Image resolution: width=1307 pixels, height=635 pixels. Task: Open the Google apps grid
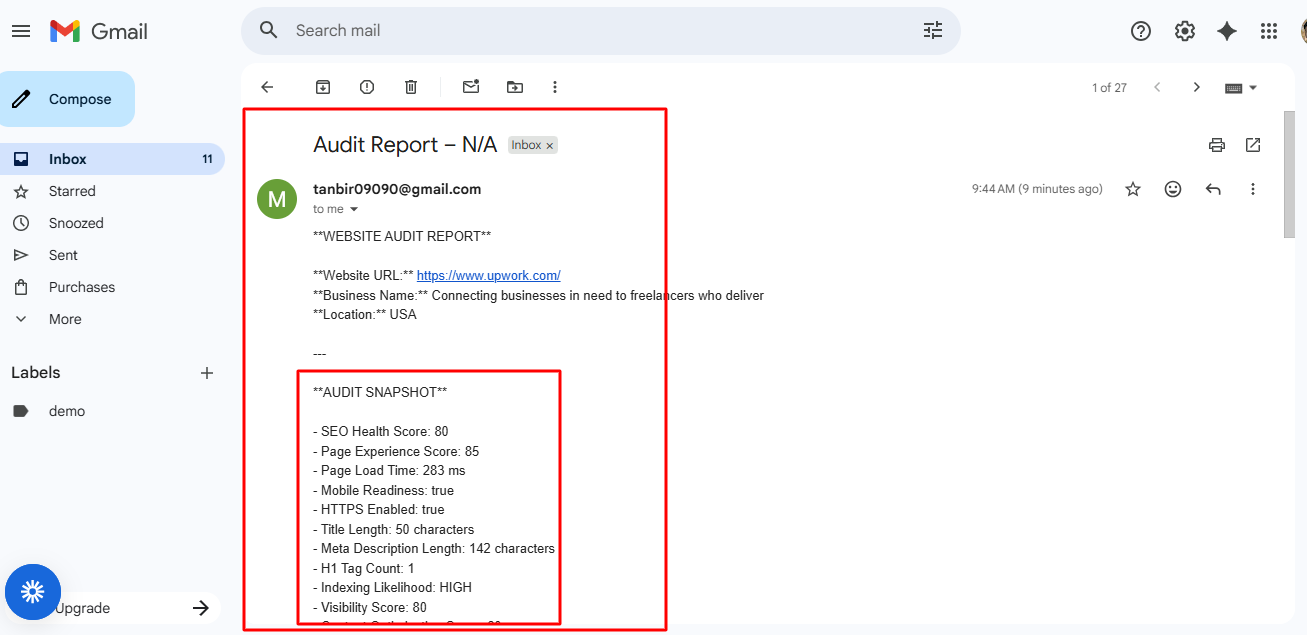click(1268, 31)
